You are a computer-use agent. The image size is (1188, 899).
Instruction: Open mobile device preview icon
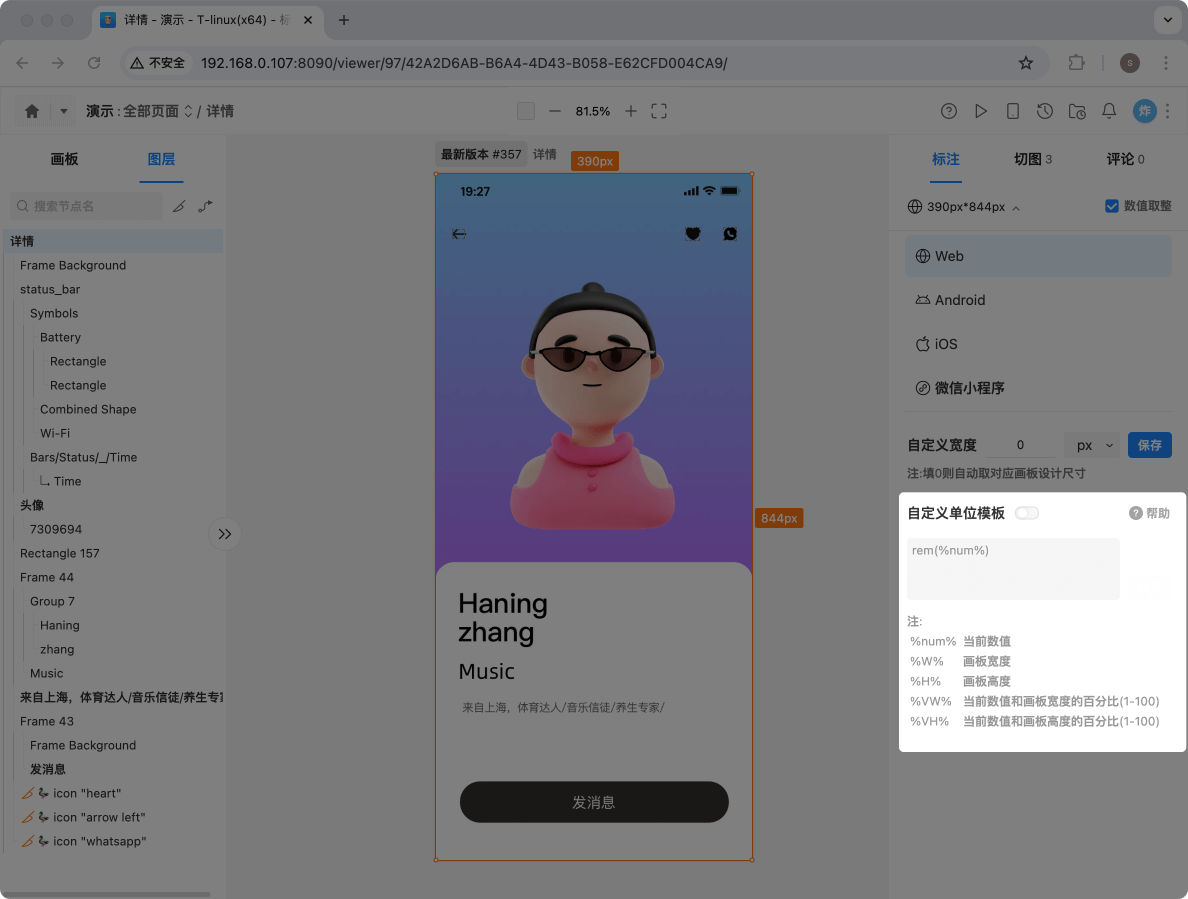(x=1013, y=111)
